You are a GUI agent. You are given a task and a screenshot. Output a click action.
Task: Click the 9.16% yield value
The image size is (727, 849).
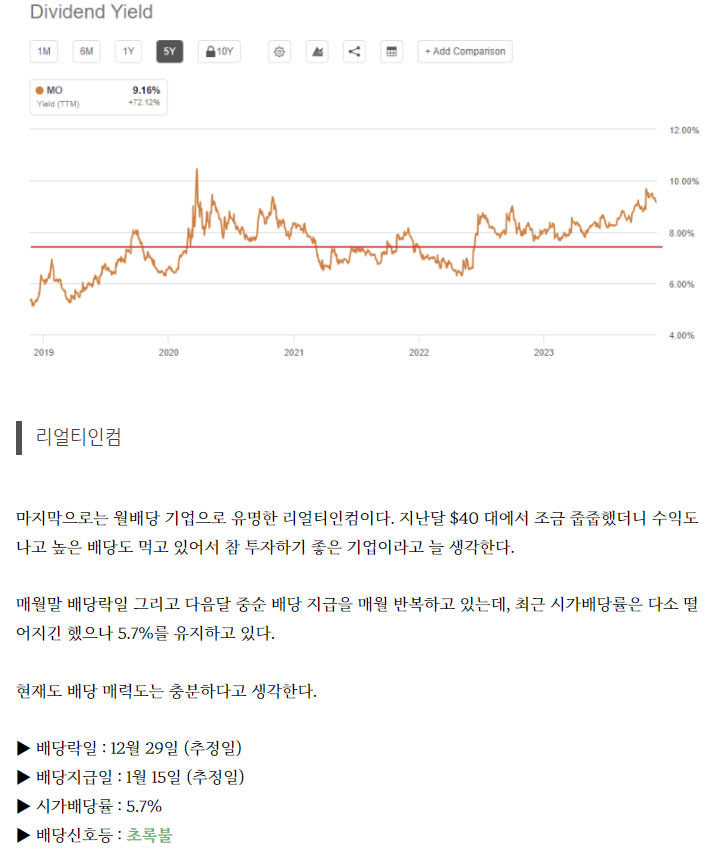coord(146,90)
